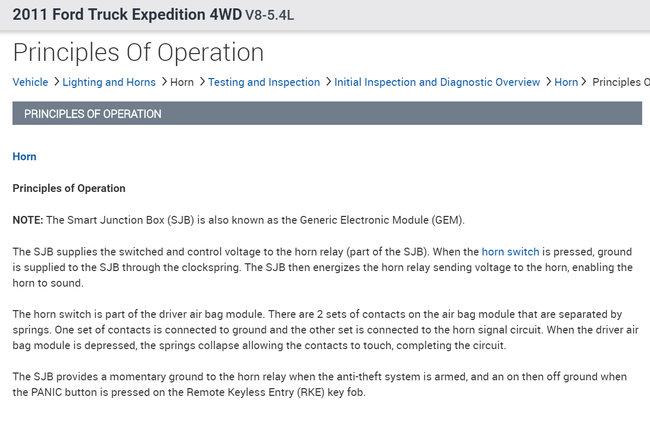This screenshot has width=650, height=424.
Task: Click chevron following Lighting and Horns
Action: (161, 82)
